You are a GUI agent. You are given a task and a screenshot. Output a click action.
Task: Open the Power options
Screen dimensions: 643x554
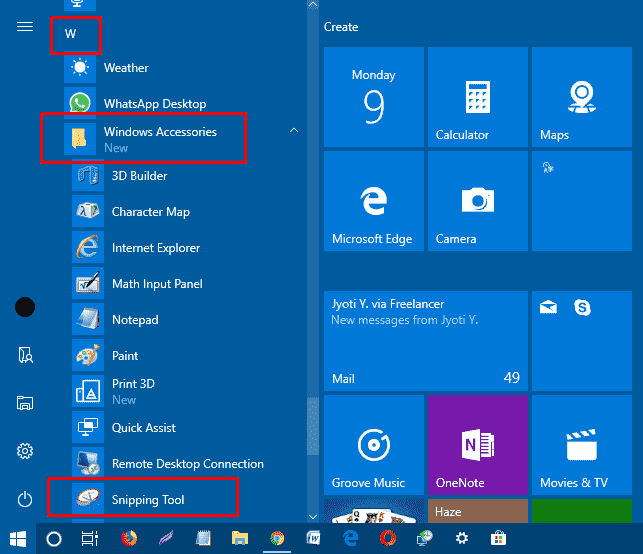tap(25, 499)
